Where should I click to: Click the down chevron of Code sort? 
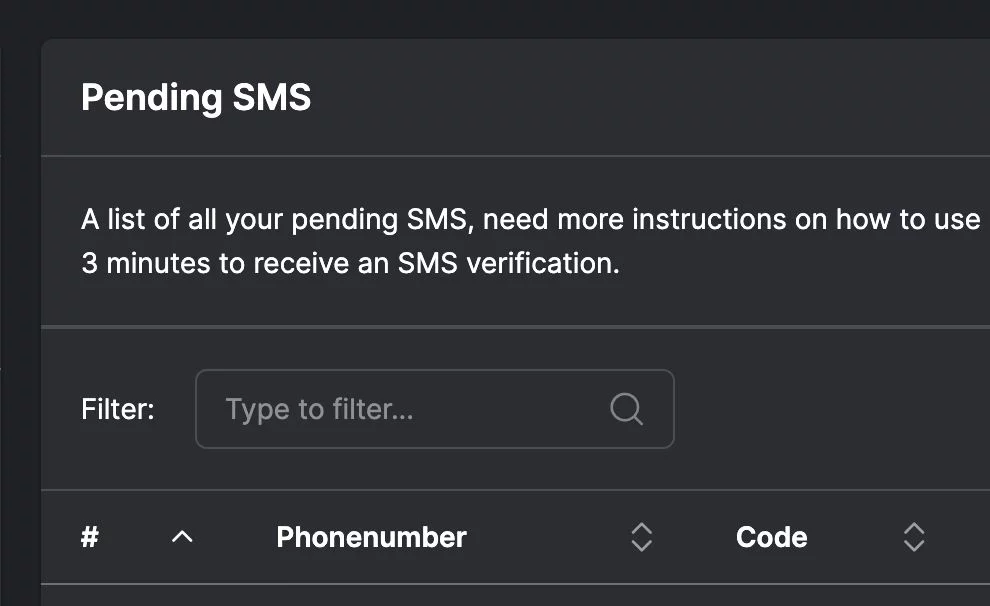913,546
